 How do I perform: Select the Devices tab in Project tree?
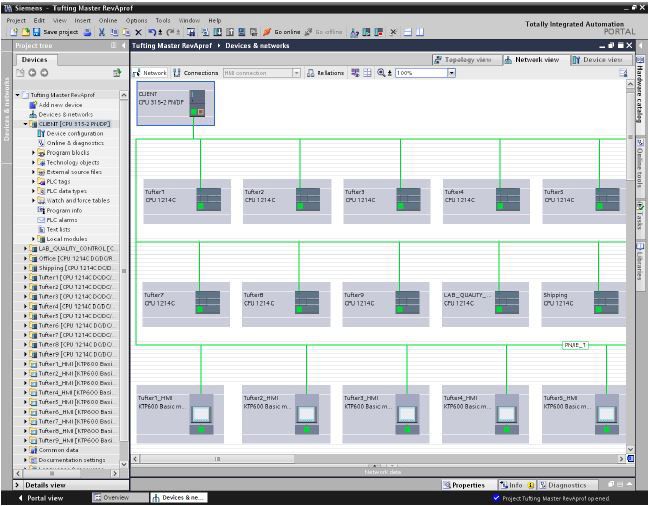[35, 60]
